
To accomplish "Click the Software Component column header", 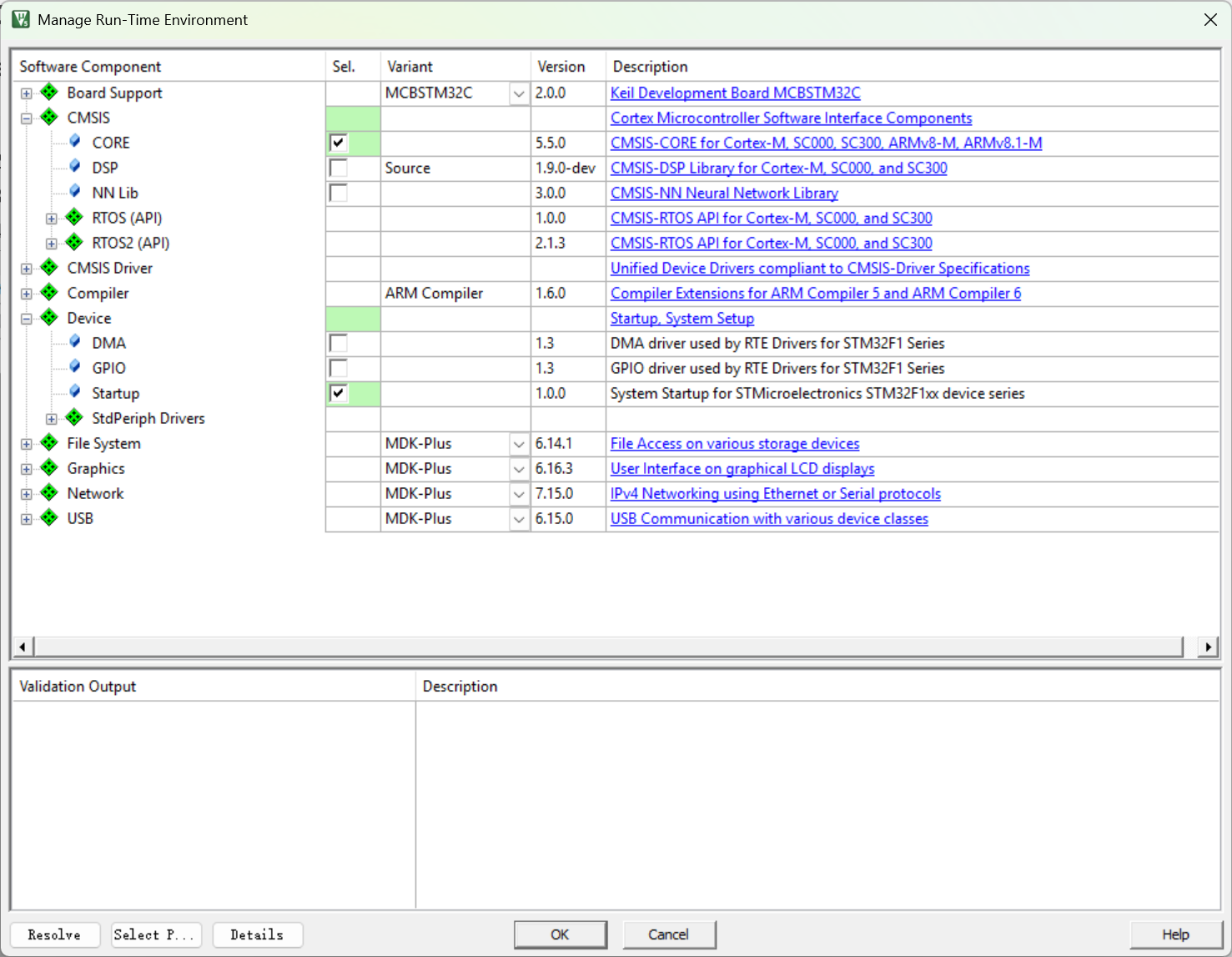I will pyautogui.click(x=168, y=66).
